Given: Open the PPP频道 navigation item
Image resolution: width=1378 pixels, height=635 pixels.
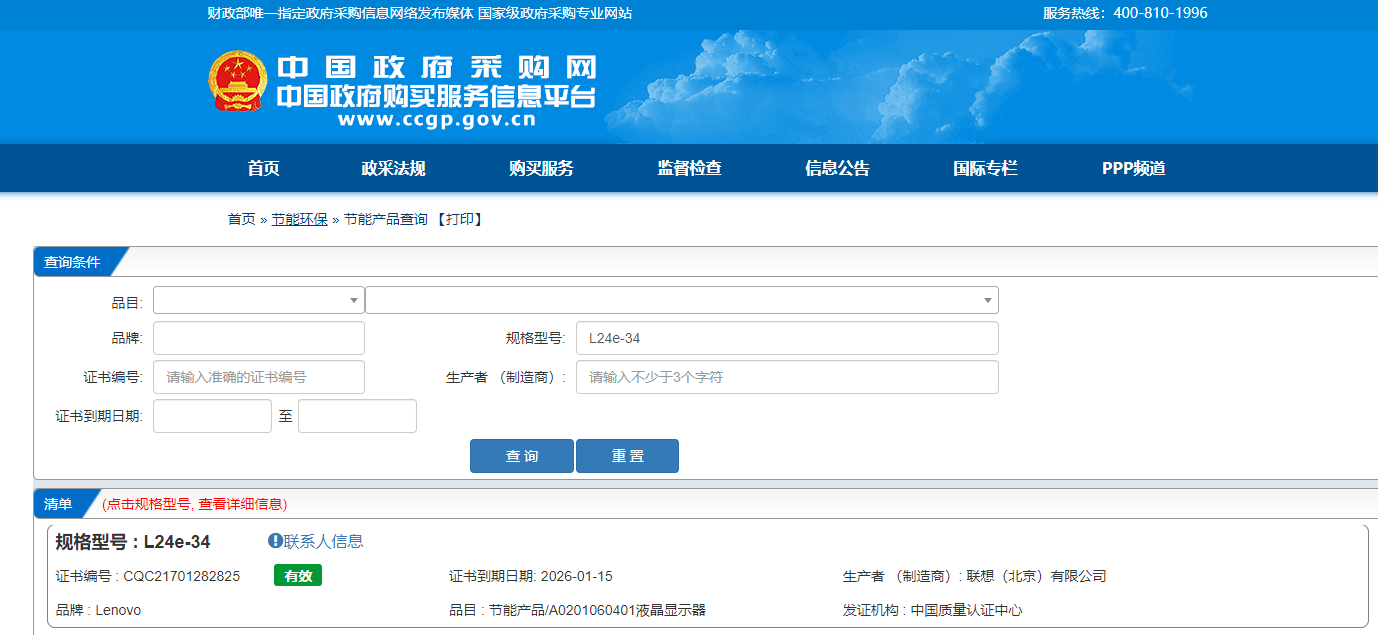Looking at the screenshot, I should point(1134,168).
